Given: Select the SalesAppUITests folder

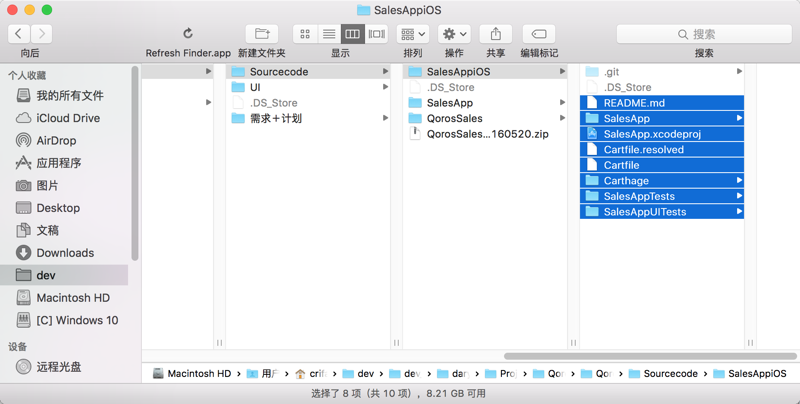Looking at the screenshot, I should (662, 212).
